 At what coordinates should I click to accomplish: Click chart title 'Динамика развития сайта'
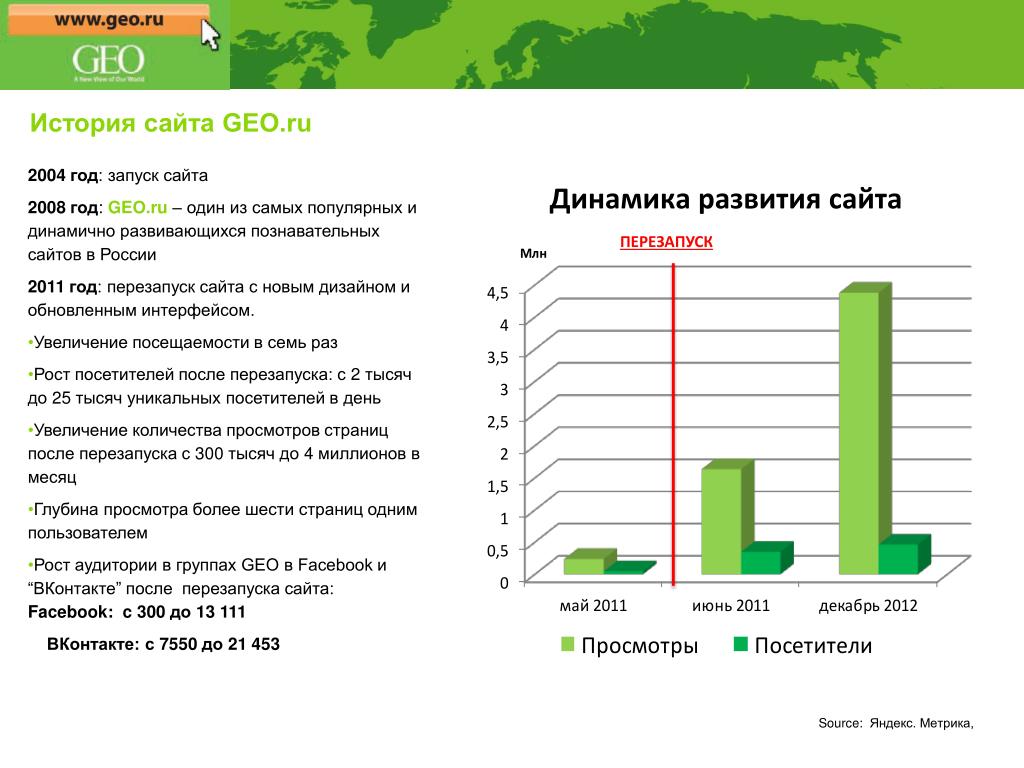(x=725, y=199)
